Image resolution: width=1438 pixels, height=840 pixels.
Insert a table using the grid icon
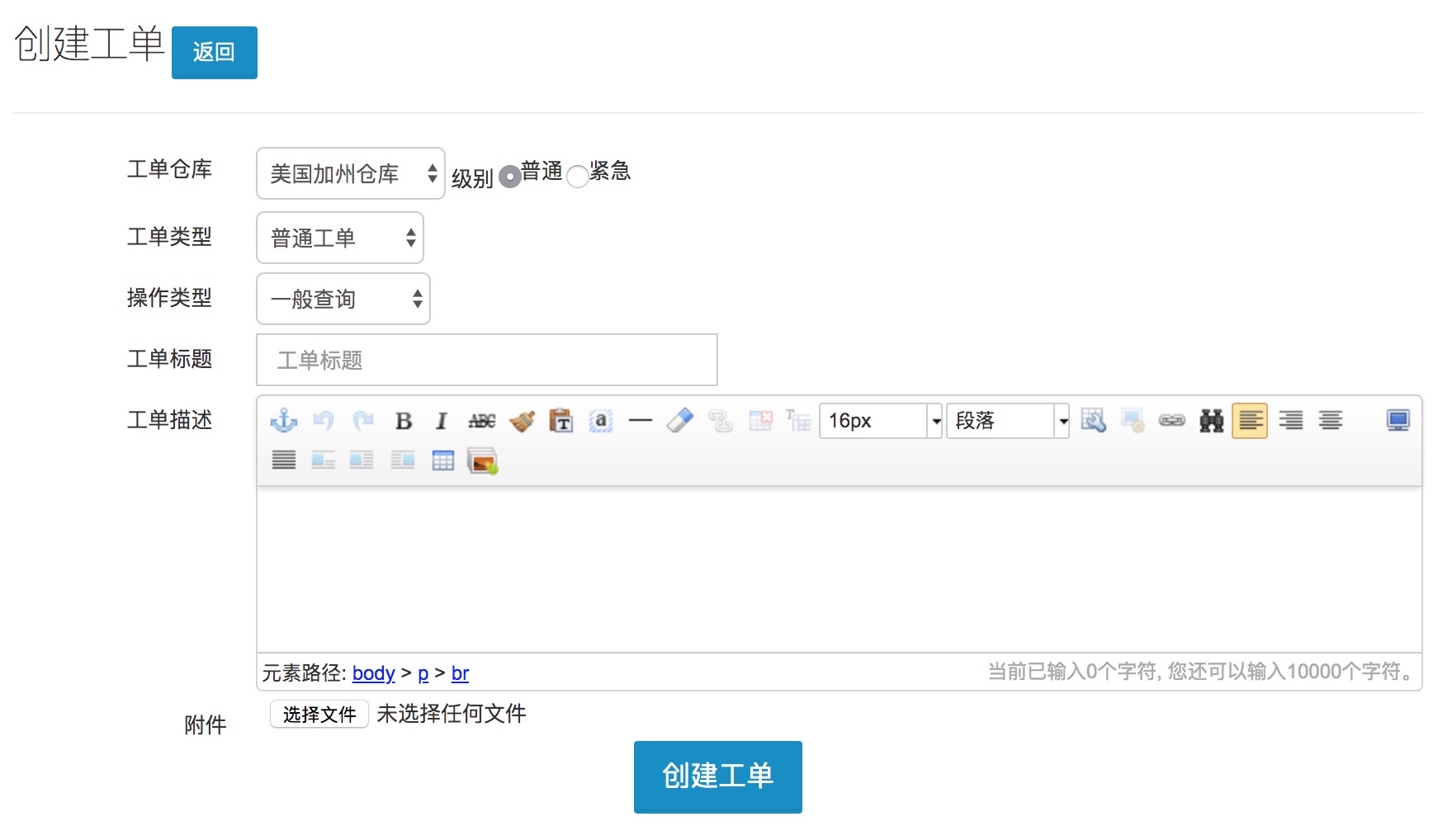[443, 460]
